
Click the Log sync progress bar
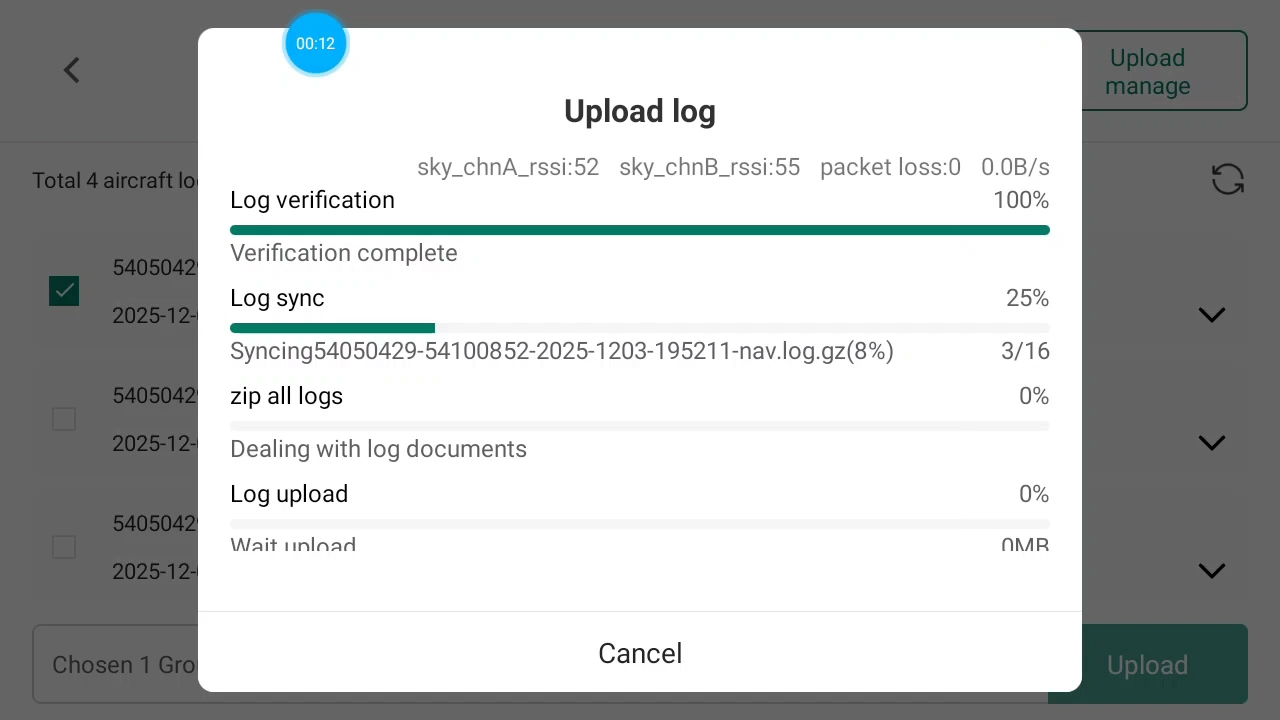click(640, 328)
